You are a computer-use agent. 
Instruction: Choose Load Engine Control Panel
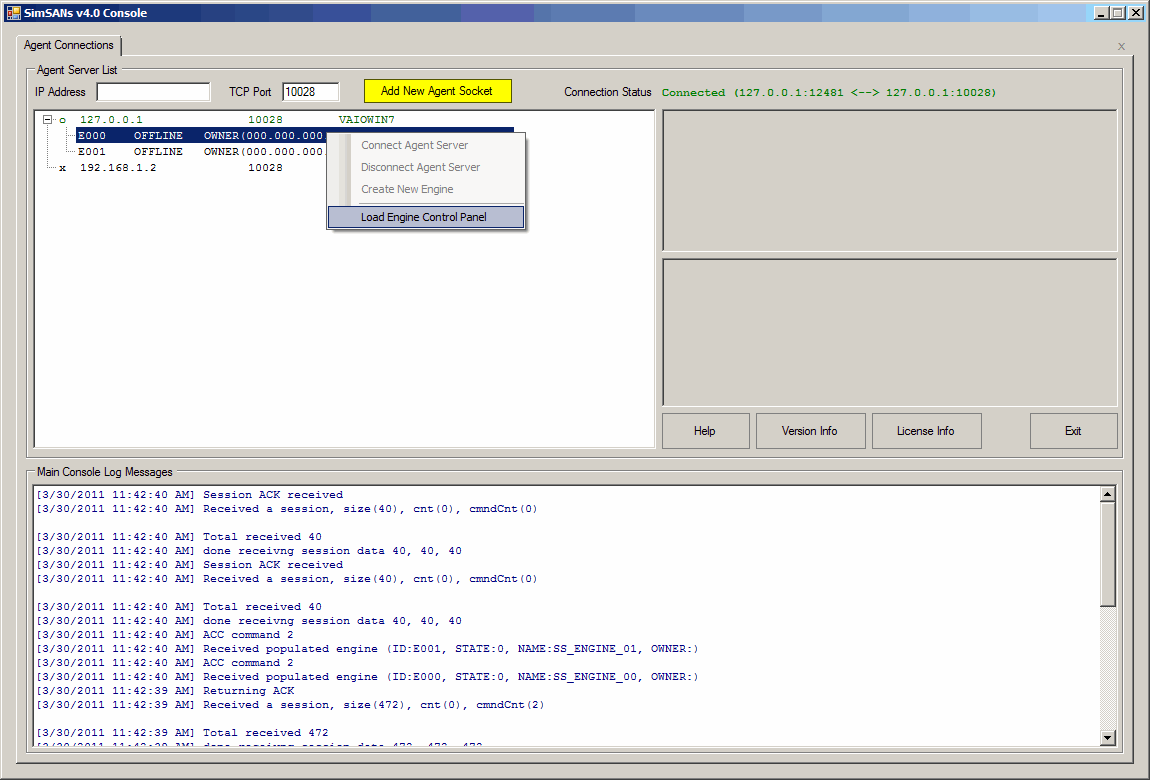pos(426,217)
